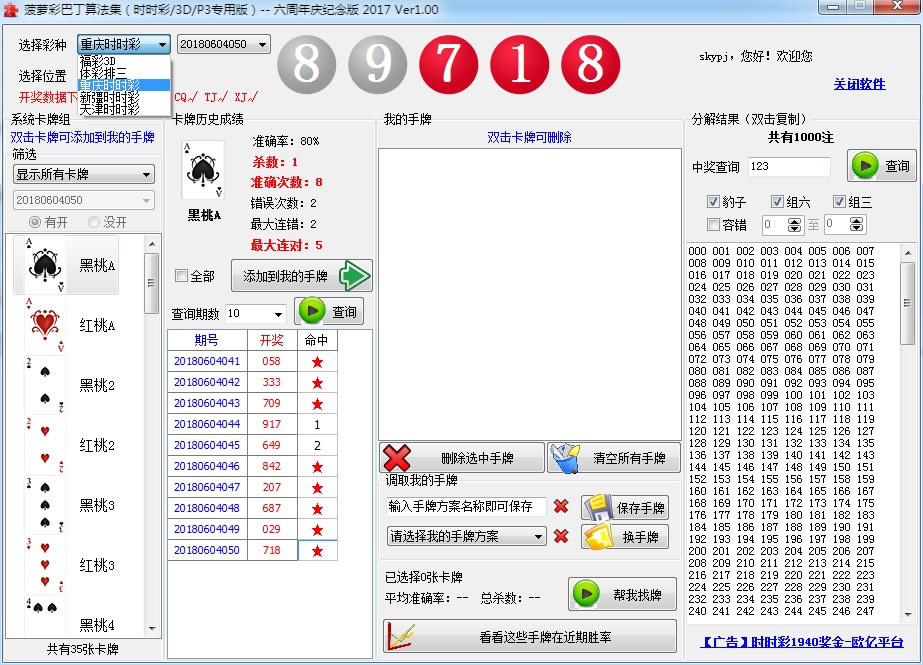The image size is (923, 665).
Task: Select 天津时时彩 in the dropdown list
Action: point(110,109)
